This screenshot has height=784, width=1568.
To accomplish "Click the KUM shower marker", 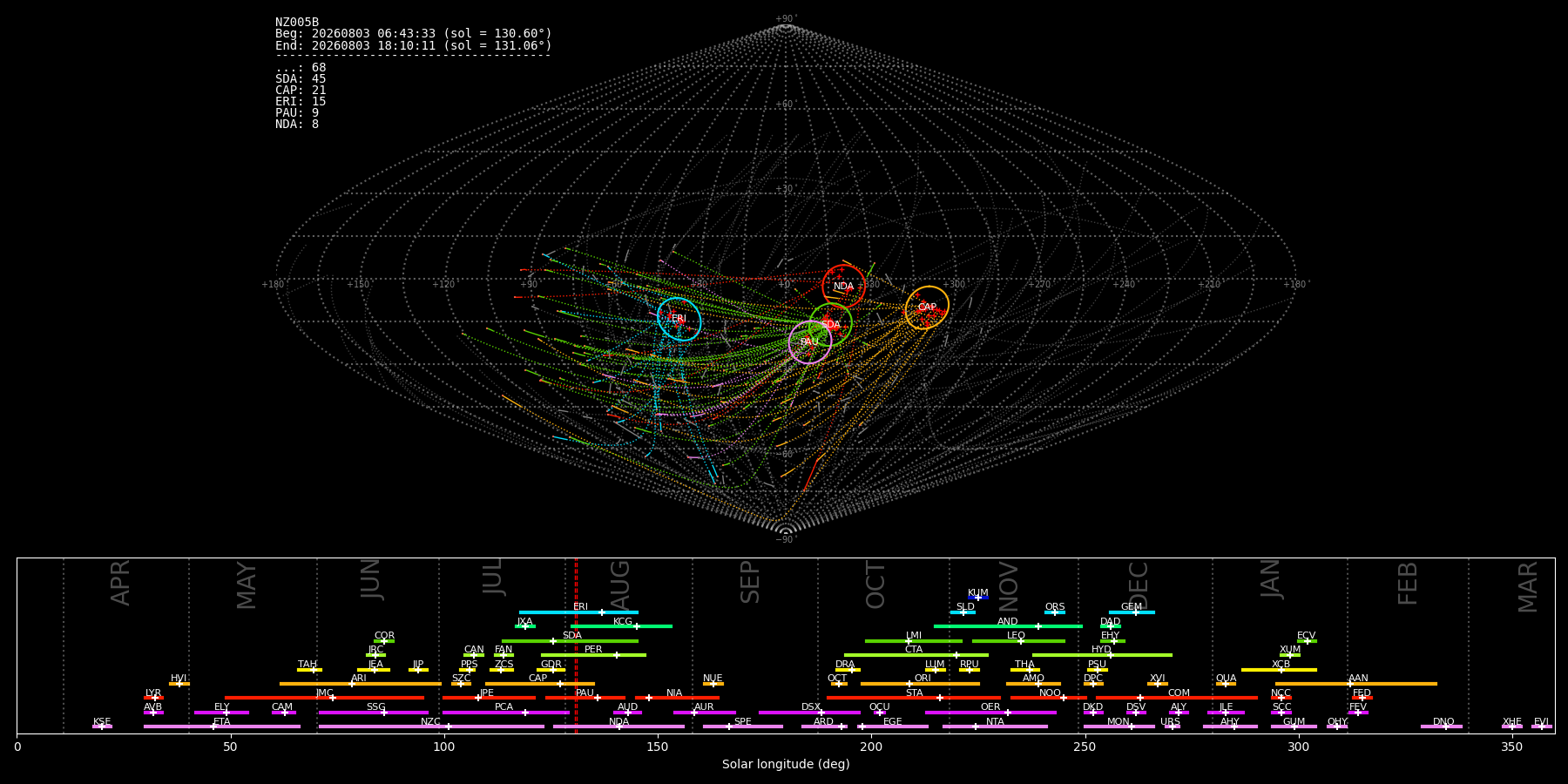I will [x=978, y=598].
